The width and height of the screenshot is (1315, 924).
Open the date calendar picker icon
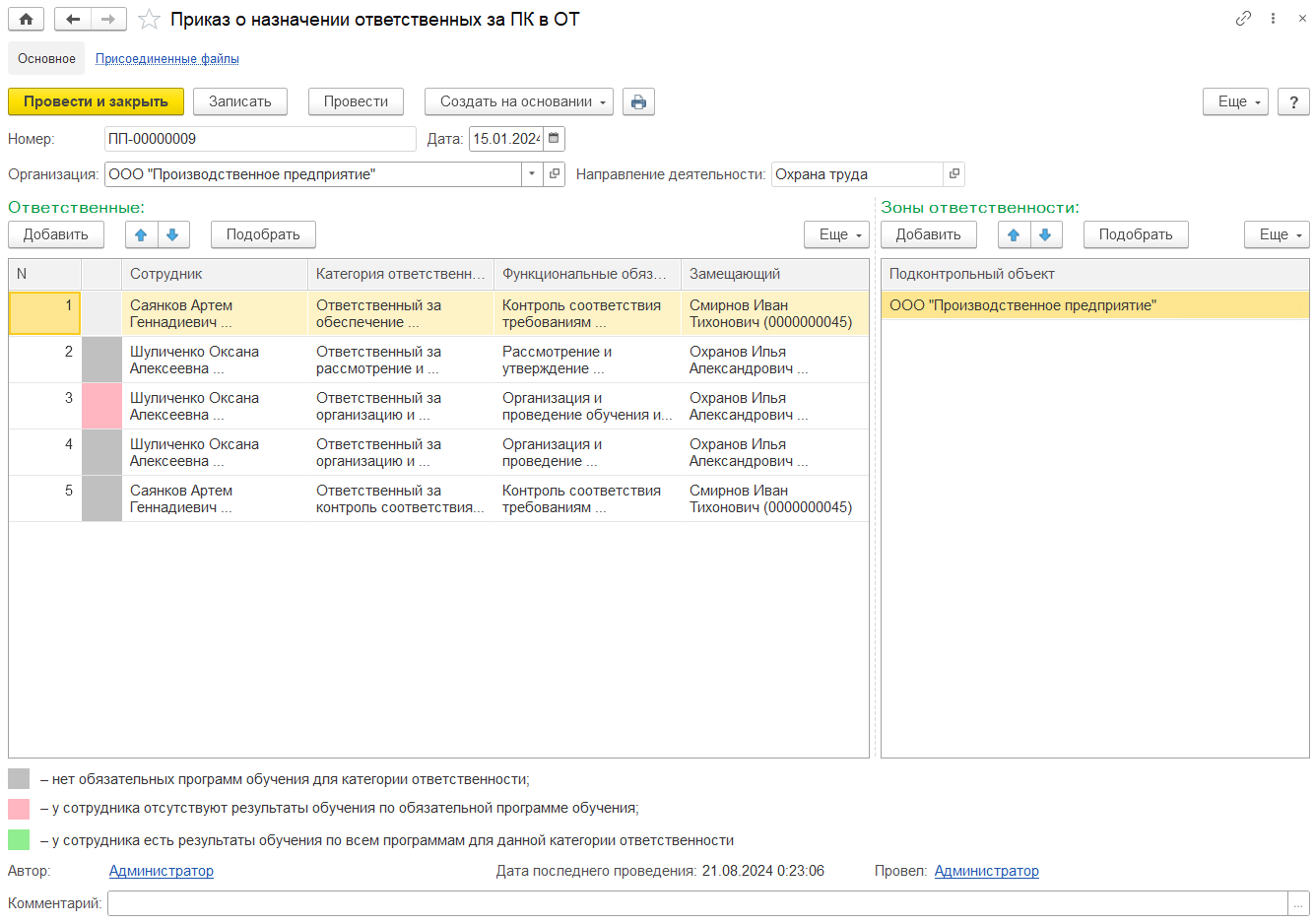pyautogui.click(x=555, y=139)
